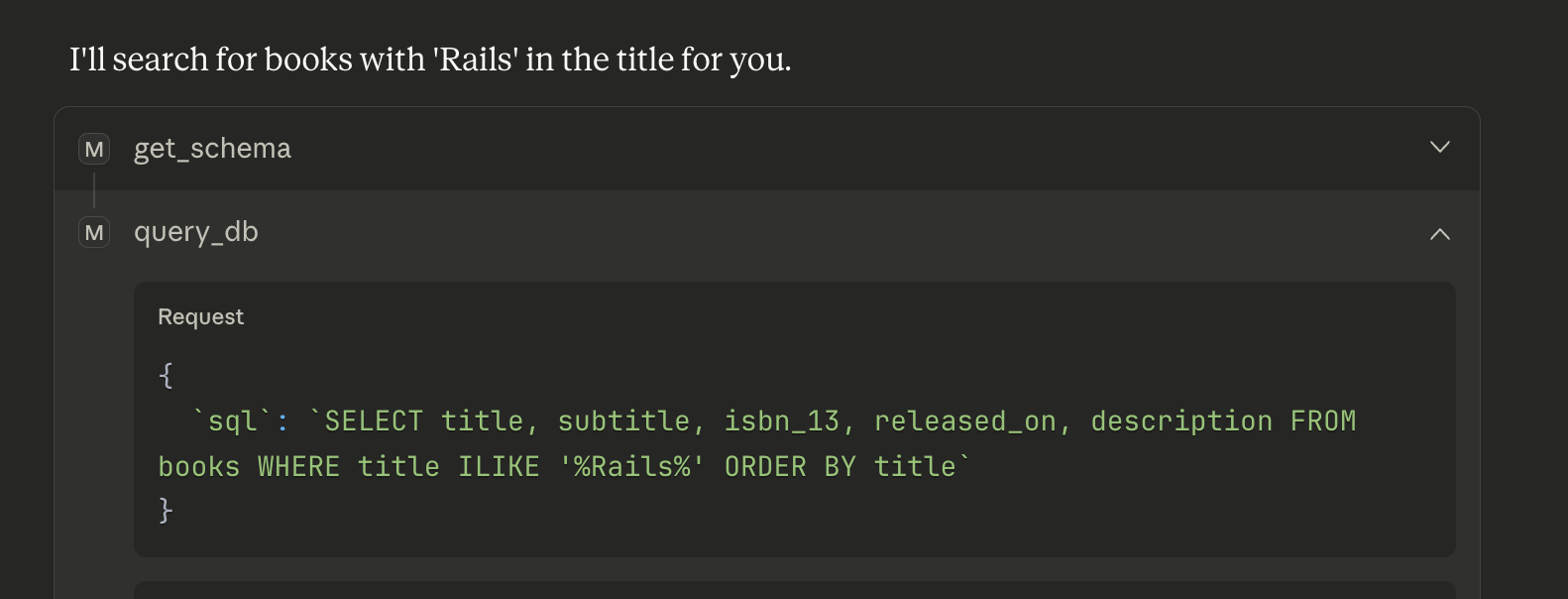Image resolution: width=1568 pixels, height=599 pixels.
Task: Collapse the query_db section with its chevron
Action: 1439,234
